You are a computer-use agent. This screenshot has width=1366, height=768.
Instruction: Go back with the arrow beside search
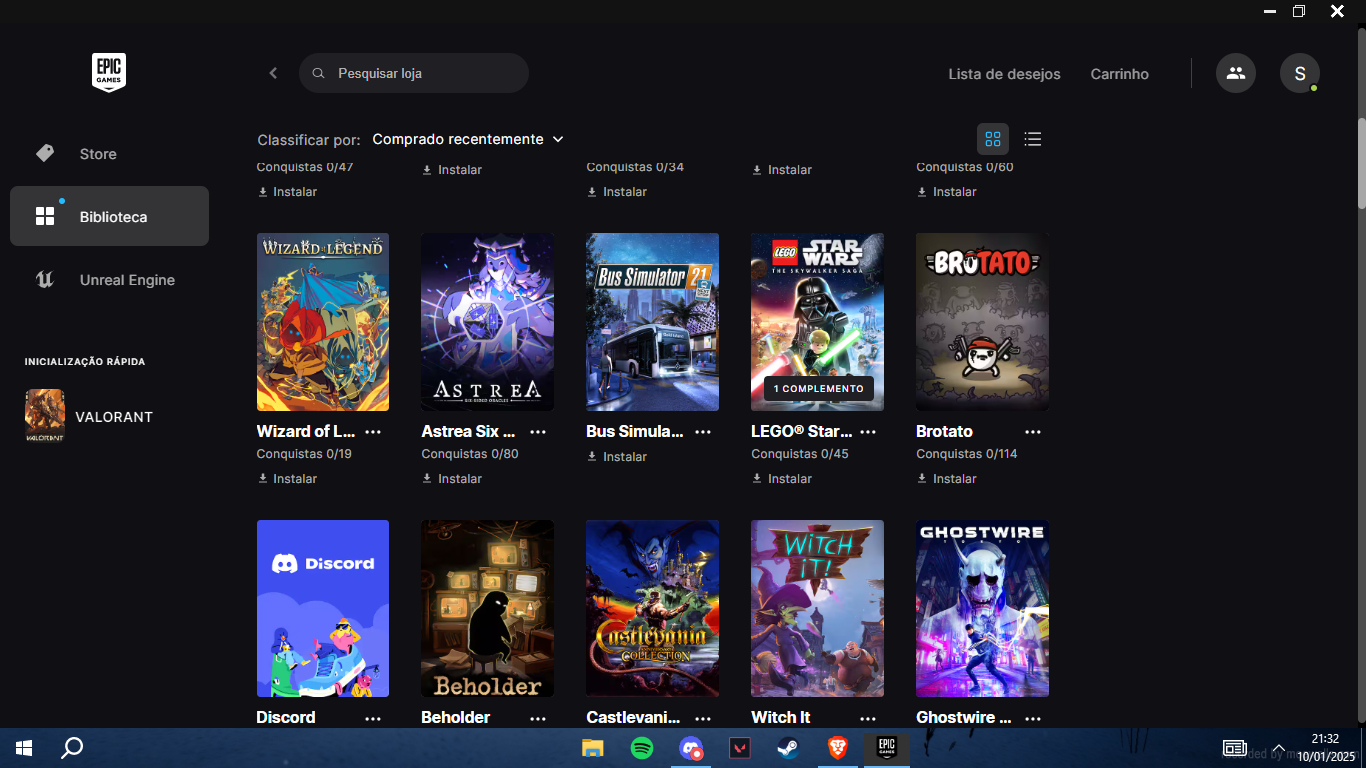pyautogui.click(x=273, y=73)
